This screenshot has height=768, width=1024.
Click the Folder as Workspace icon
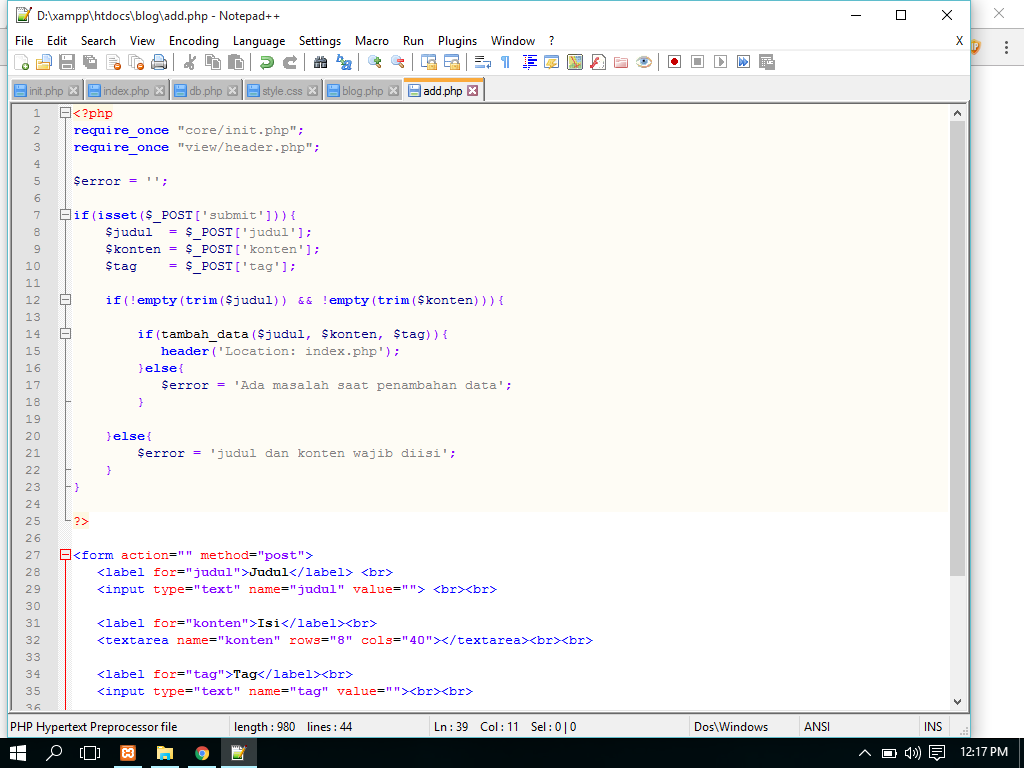tap(621, 62)
